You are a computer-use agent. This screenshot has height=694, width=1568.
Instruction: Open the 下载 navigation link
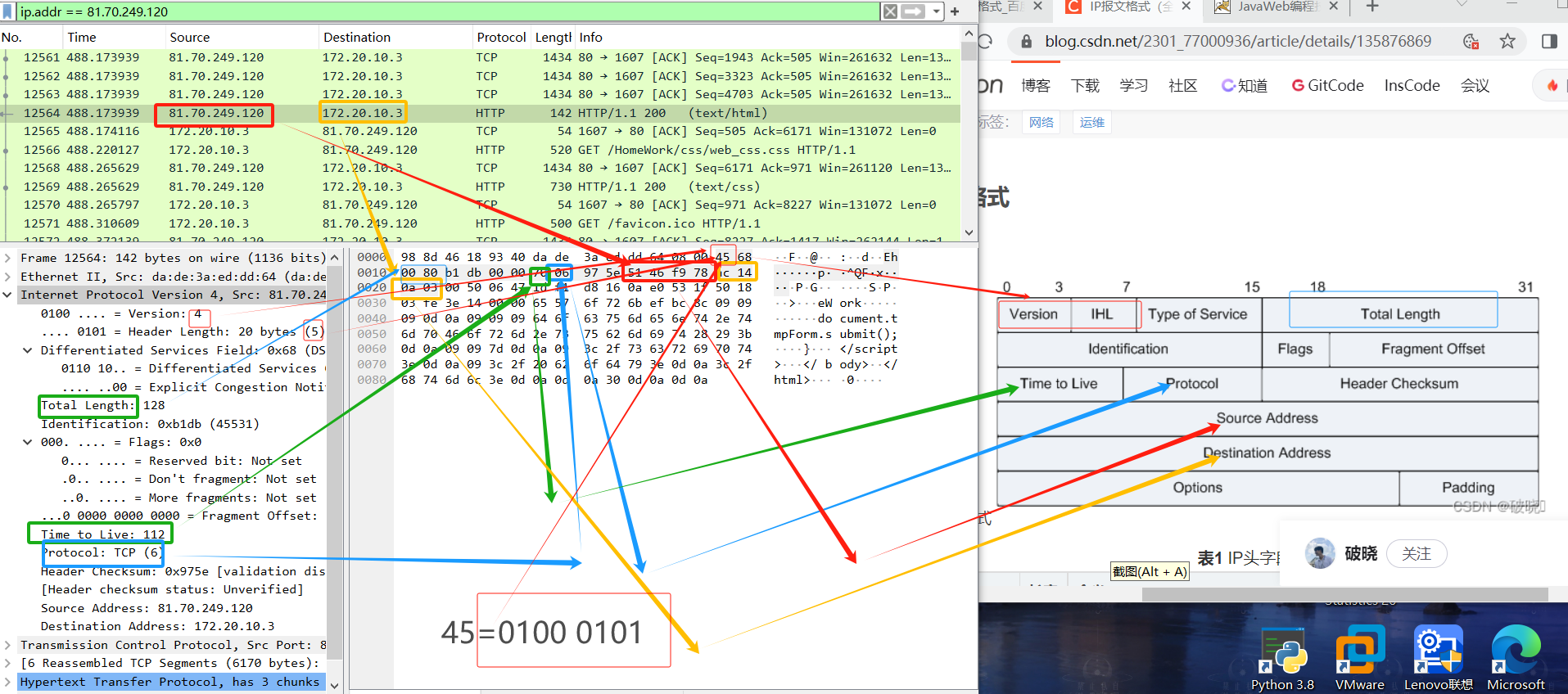[1085, 86]
